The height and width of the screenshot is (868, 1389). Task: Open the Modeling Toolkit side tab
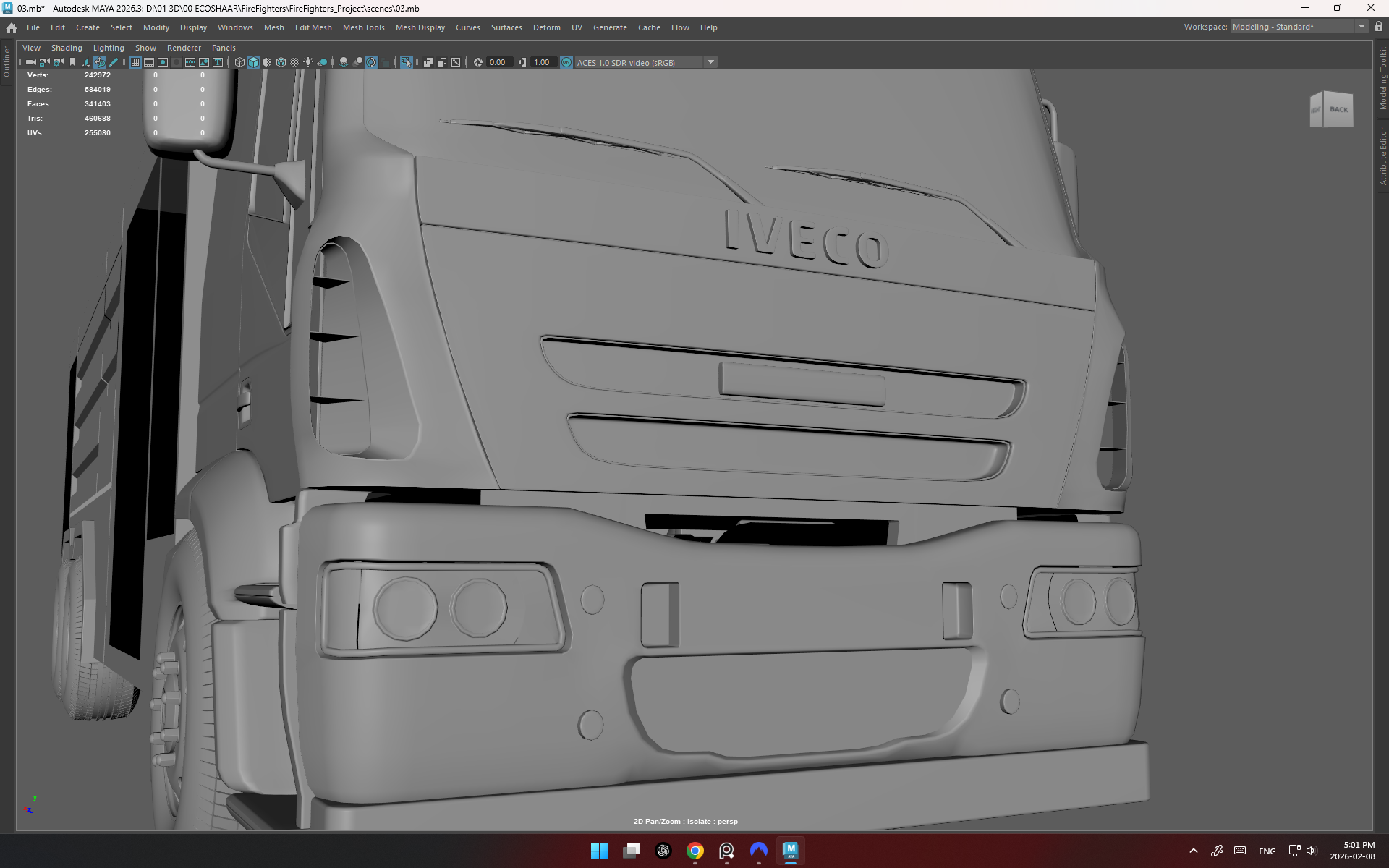pyautogui.click(x=1382, y=78)
